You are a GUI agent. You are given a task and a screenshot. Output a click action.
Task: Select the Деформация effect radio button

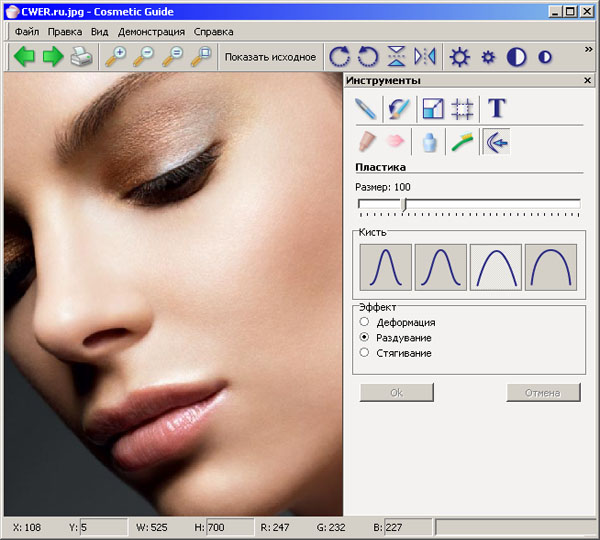[365, 323]
